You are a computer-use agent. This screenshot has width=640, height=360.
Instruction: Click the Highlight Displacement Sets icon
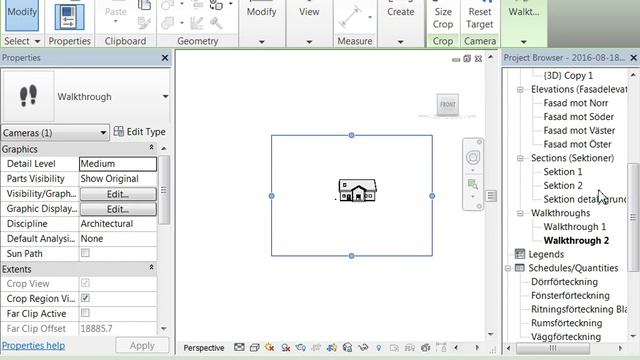pos(425,348)
